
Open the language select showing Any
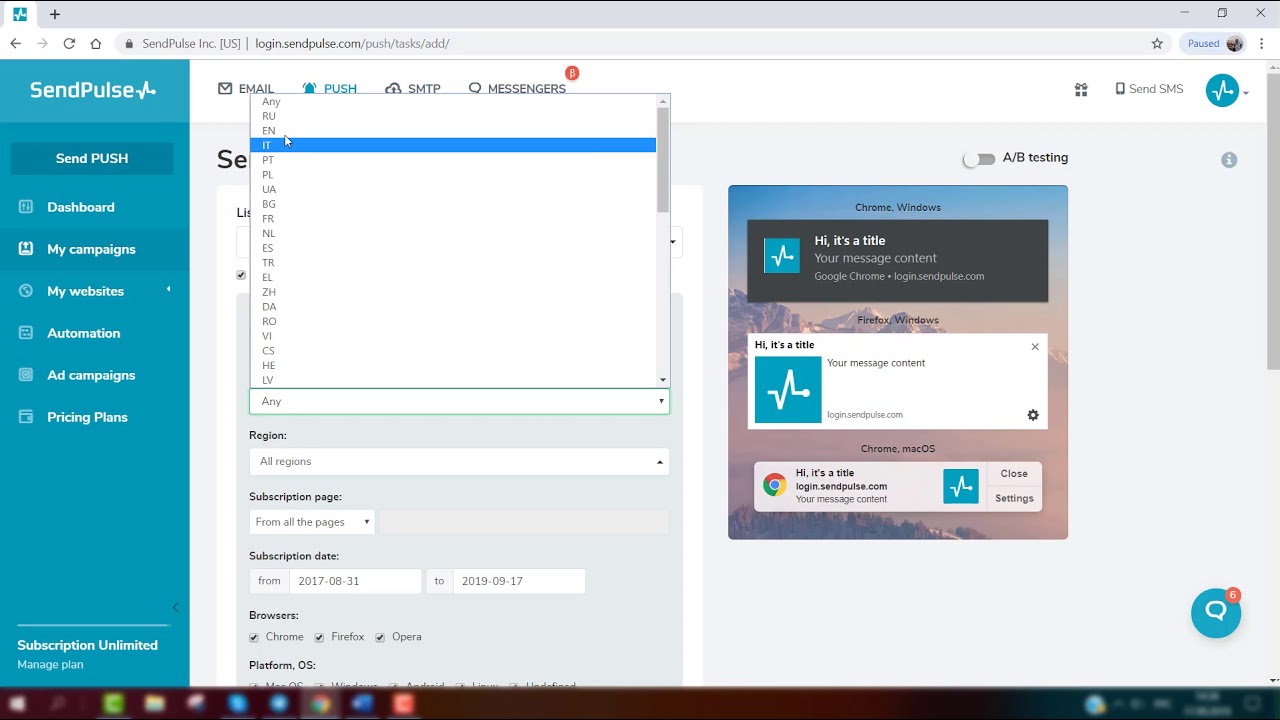[x=459, y=401]
